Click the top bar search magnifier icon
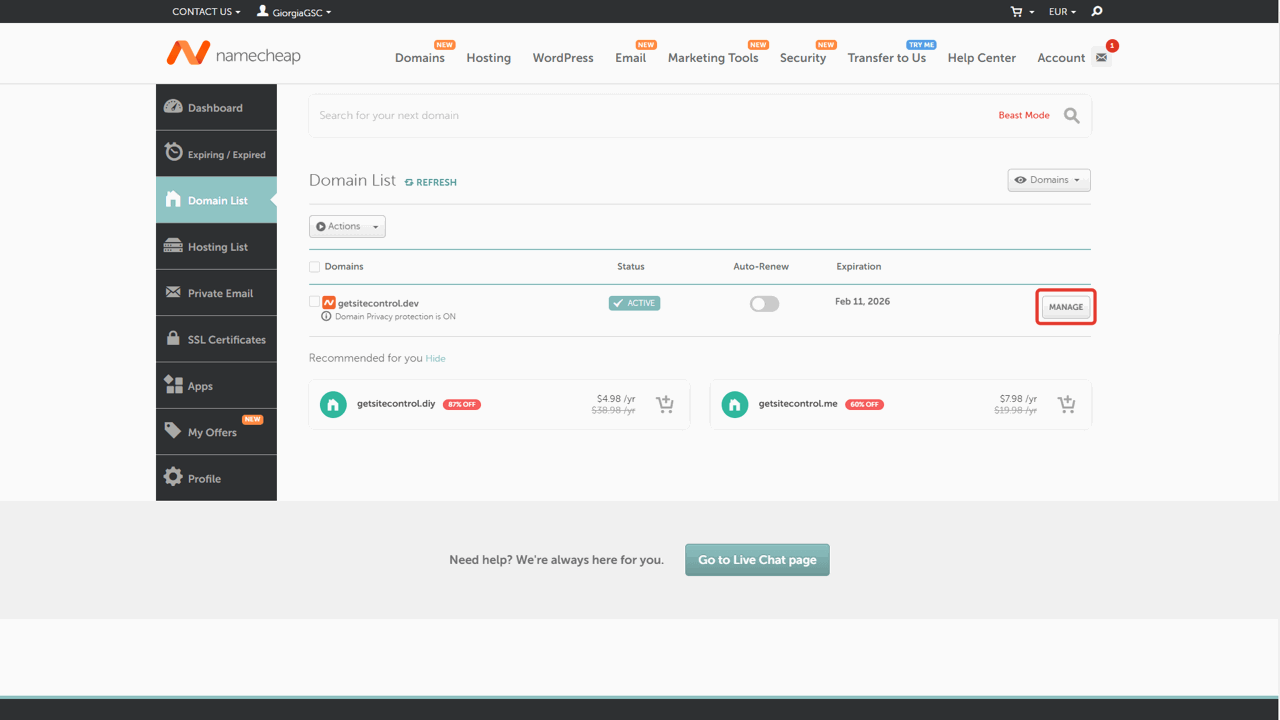The image size is (1280, 720). coord(1097,12)
